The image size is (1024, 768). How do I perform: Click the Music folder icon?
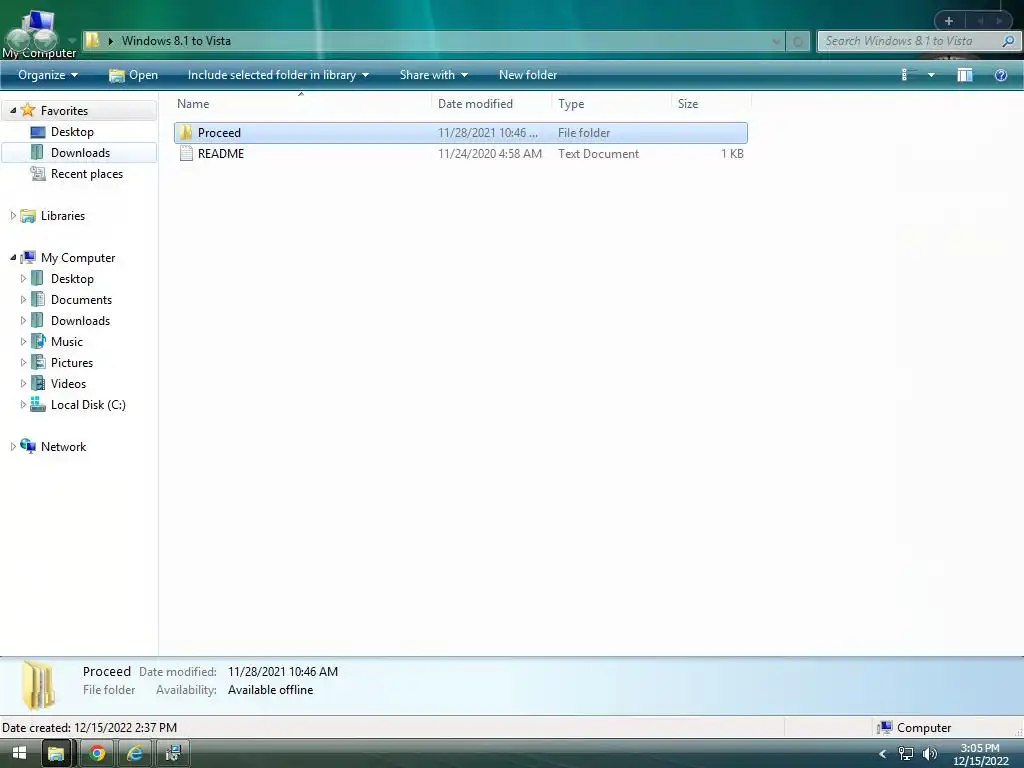click(38, 342)
